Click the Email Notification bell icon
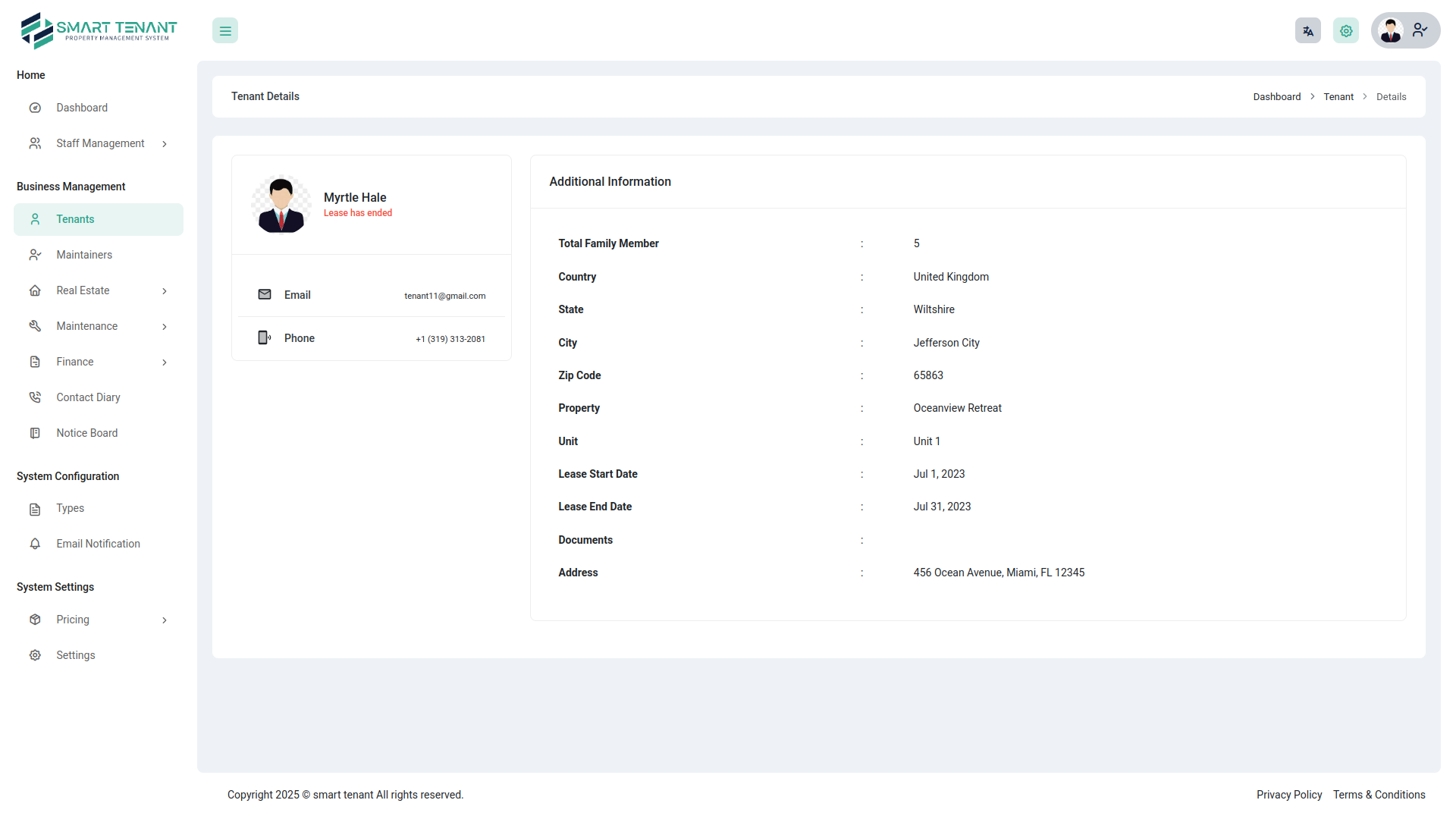Image resolution: width=1456 pixels, height=819 pixels. pos(35,544)
